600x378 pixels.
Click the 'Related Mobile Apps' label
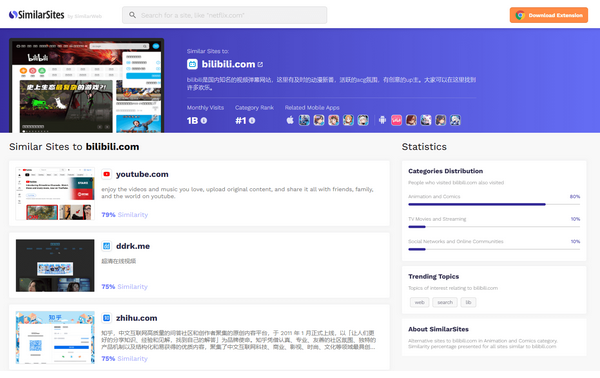coord(312,108)
